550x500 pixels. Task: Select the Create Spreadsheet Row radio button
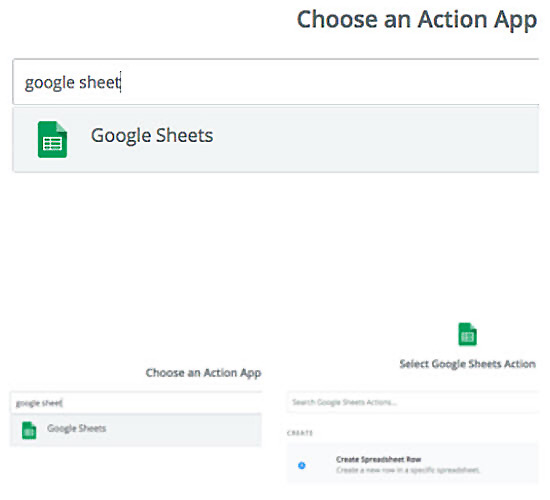click(301, 465)
